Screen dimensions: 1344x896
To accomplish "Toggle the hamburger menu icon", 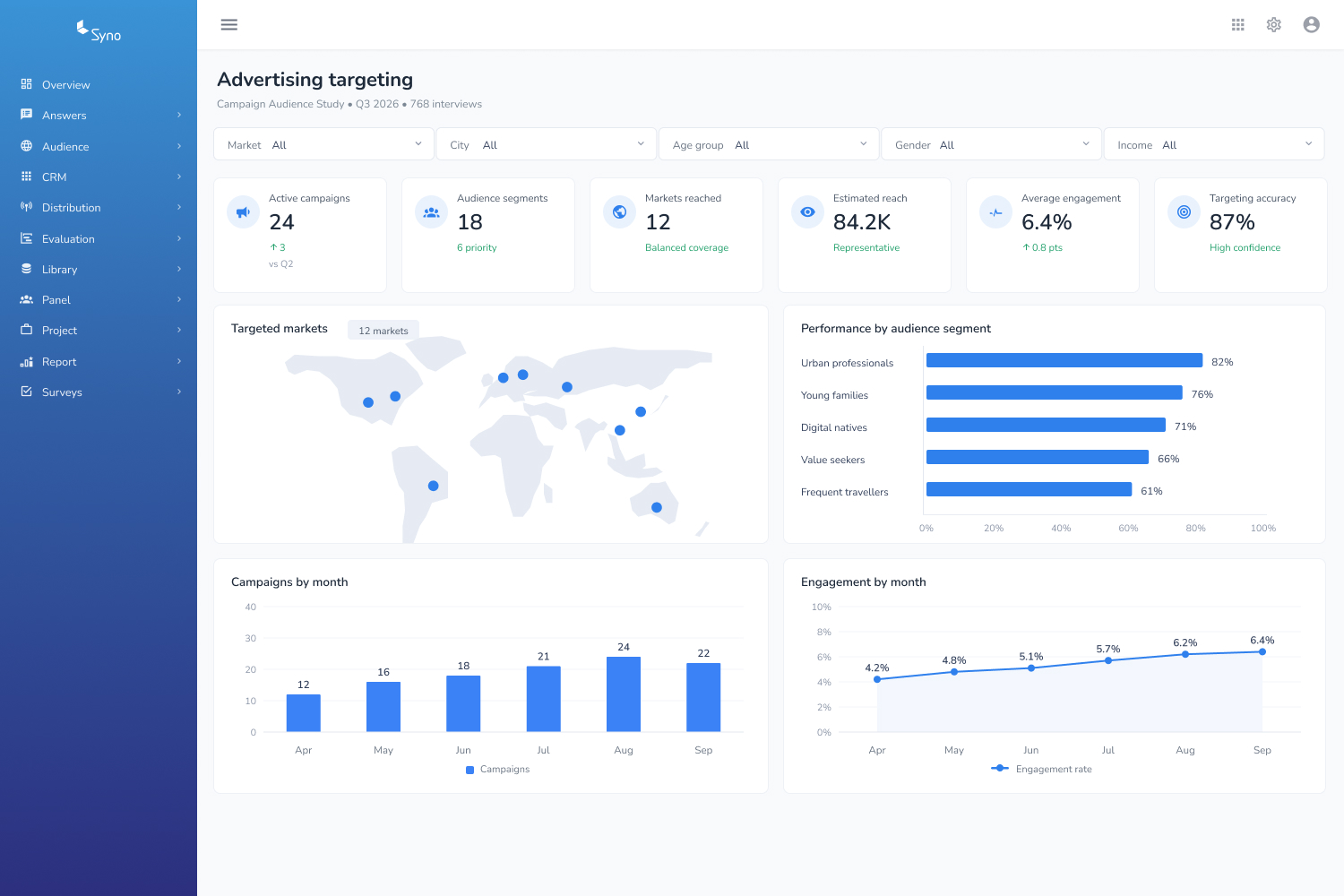I will point(229,25).
